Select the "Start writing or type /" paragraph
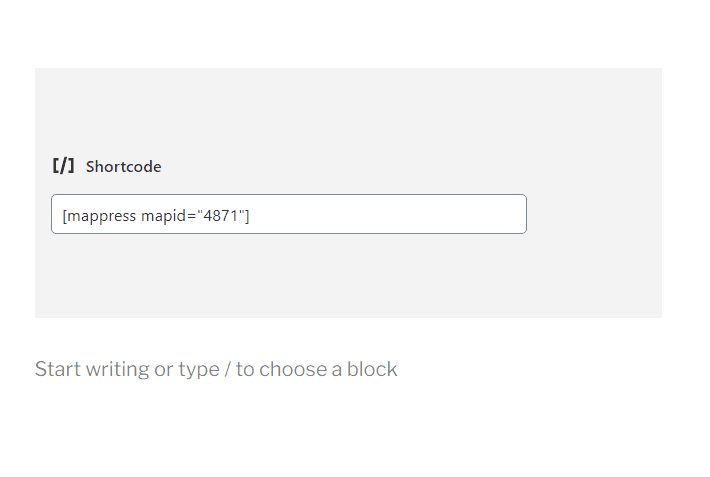Image resolution: width=710 pixels, height=478 pixels. [x=215, y=369]
